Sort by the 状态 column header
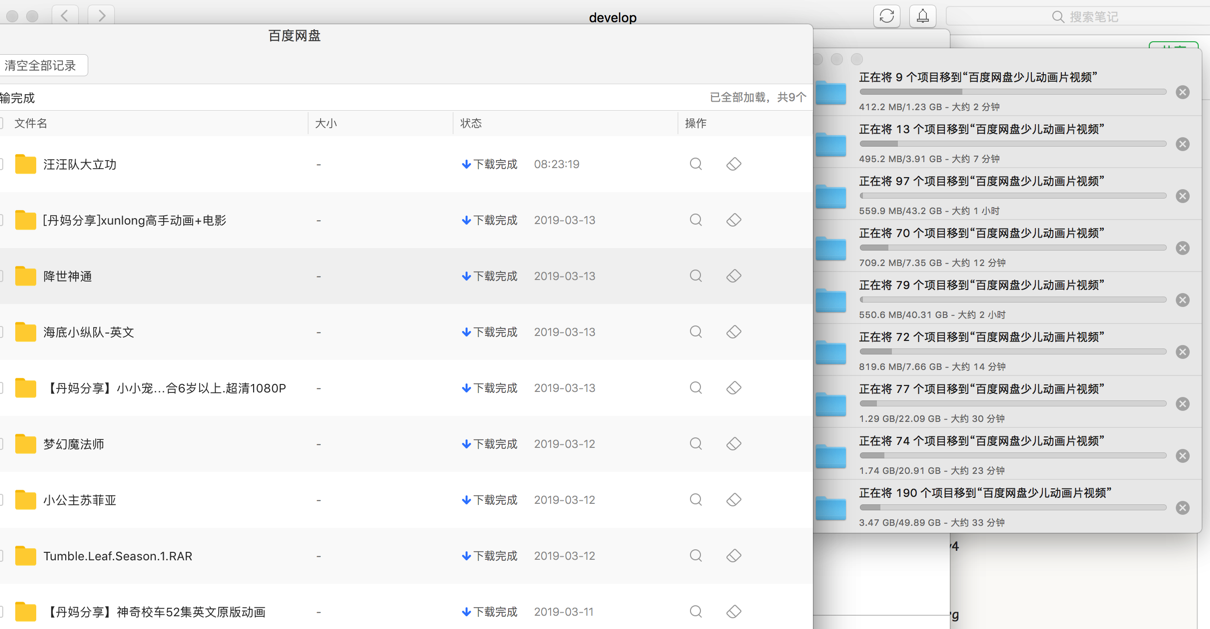 click(471, 123)
